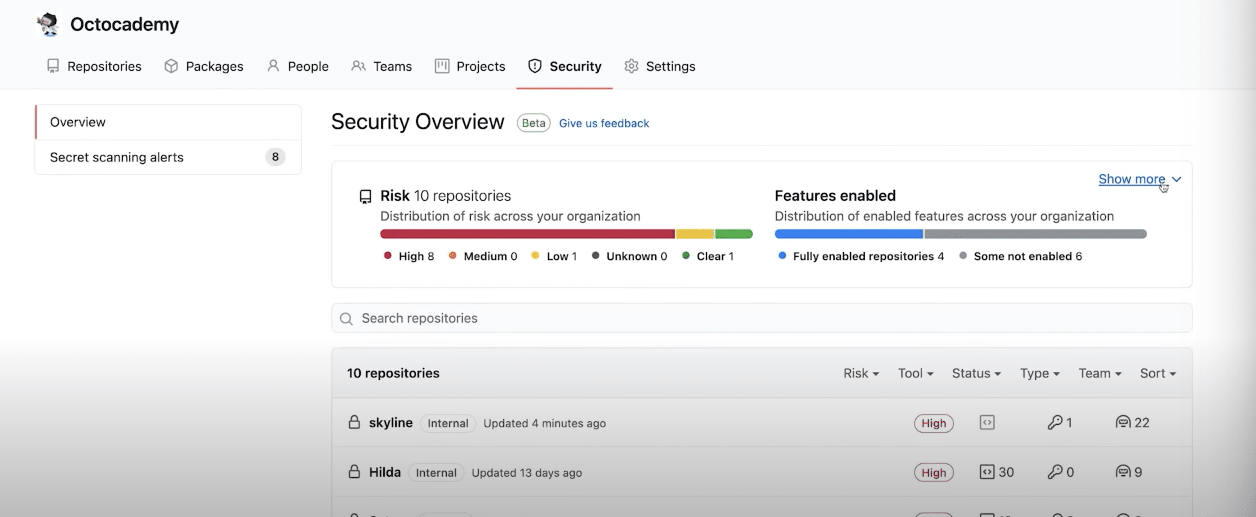Click the 8 alerts counter badge

(x=275, y=157)
